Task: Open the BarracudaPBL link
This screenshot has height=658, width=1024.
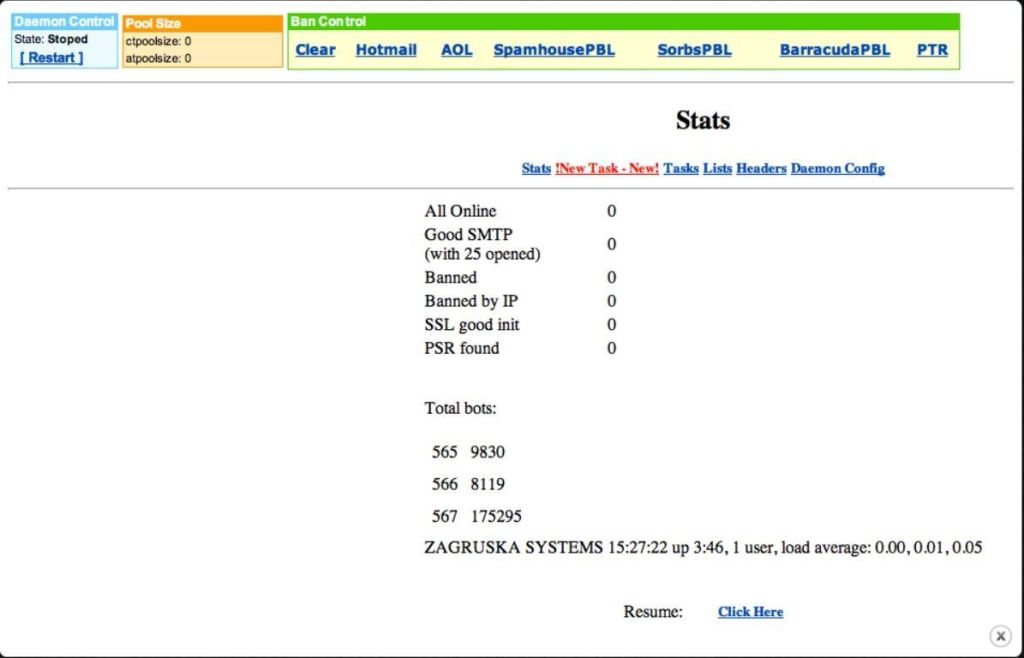Action: (x=834, y=50)
